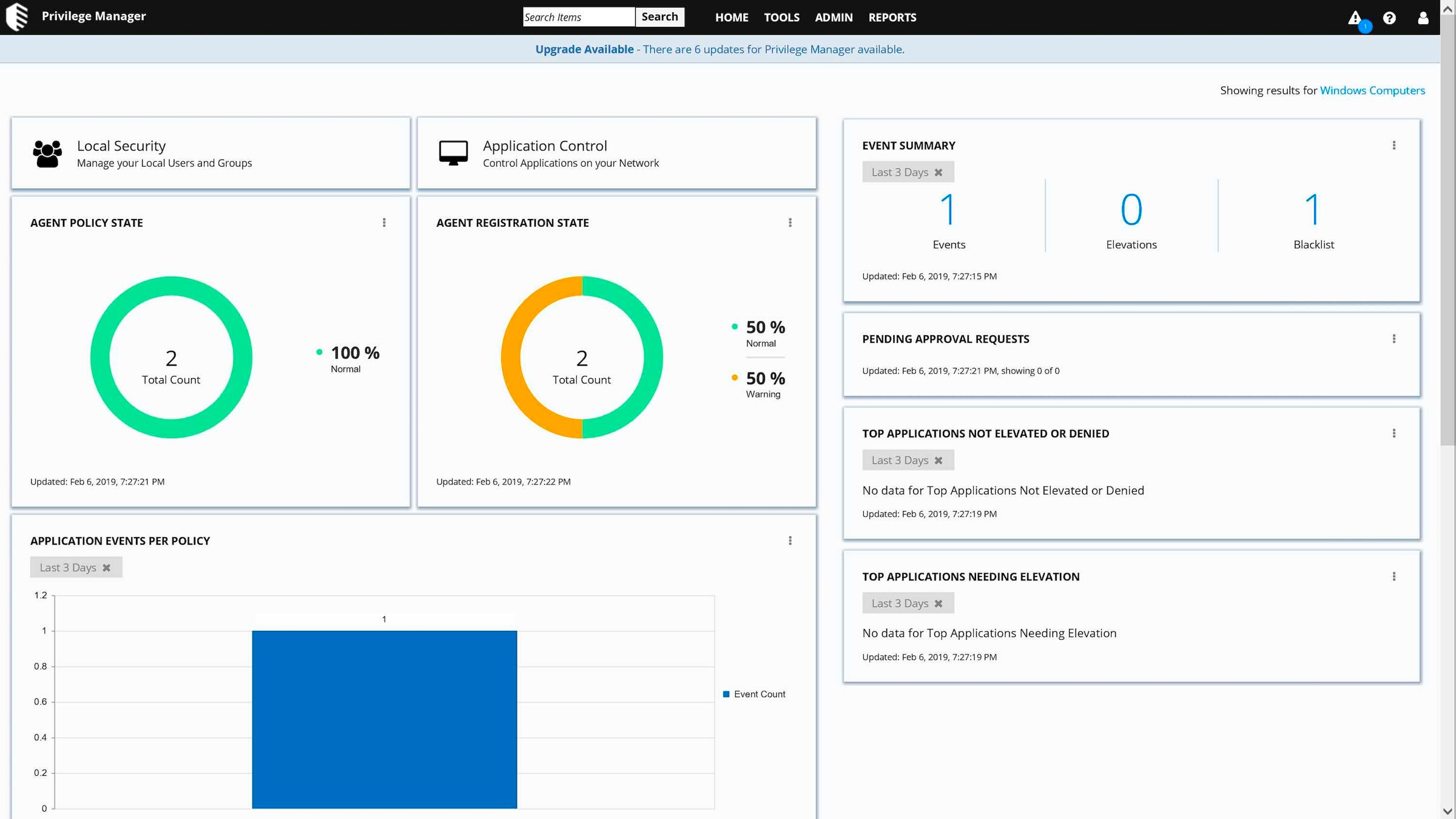Remove Last 3 Days filter on Application Events

[x=107, y=568]
